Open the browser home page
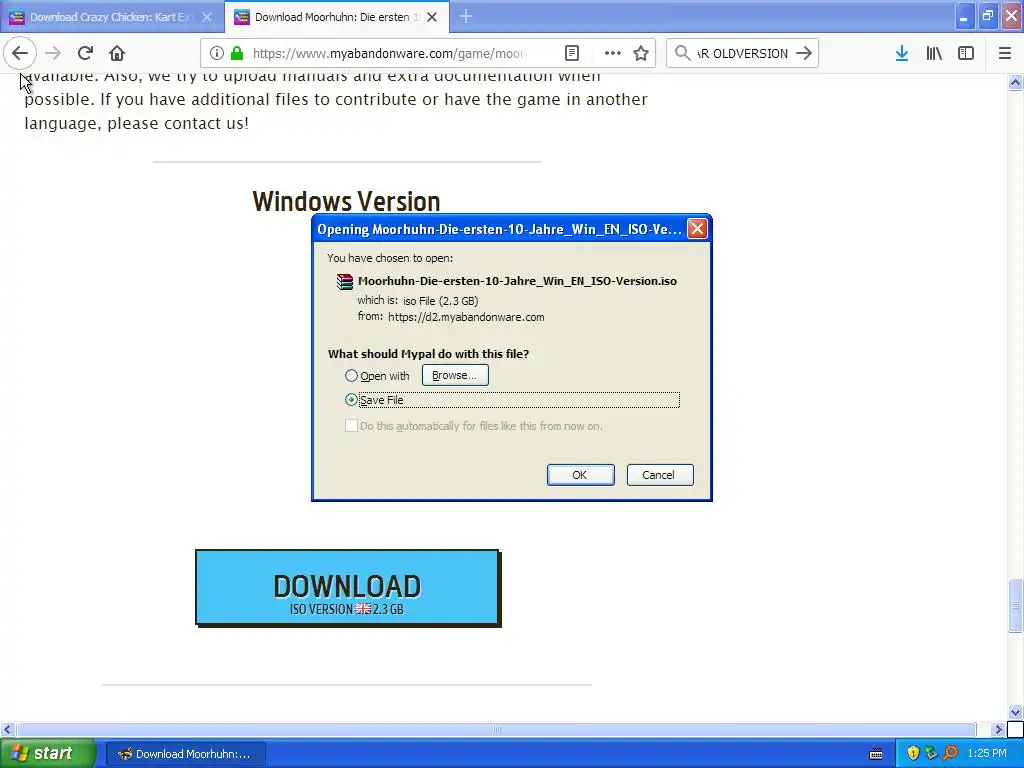This screenshot has height=768, width=1024. tap(117, 53)
